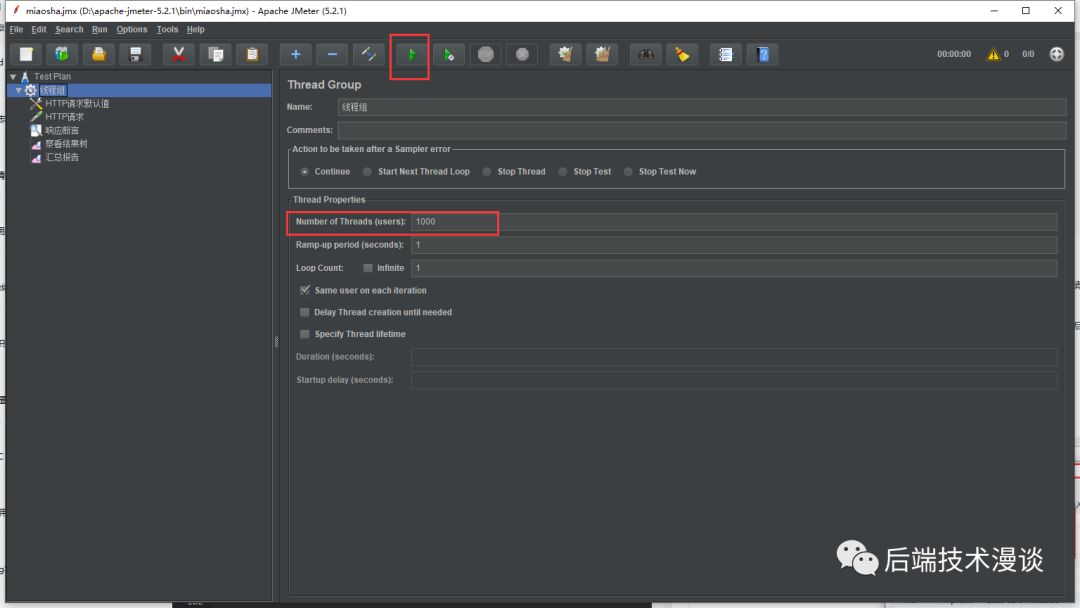Image resolution: width=1080 pixels, height=608 pixels.
Task: Click the Duration (seconds) field
Action: (734, 357)
